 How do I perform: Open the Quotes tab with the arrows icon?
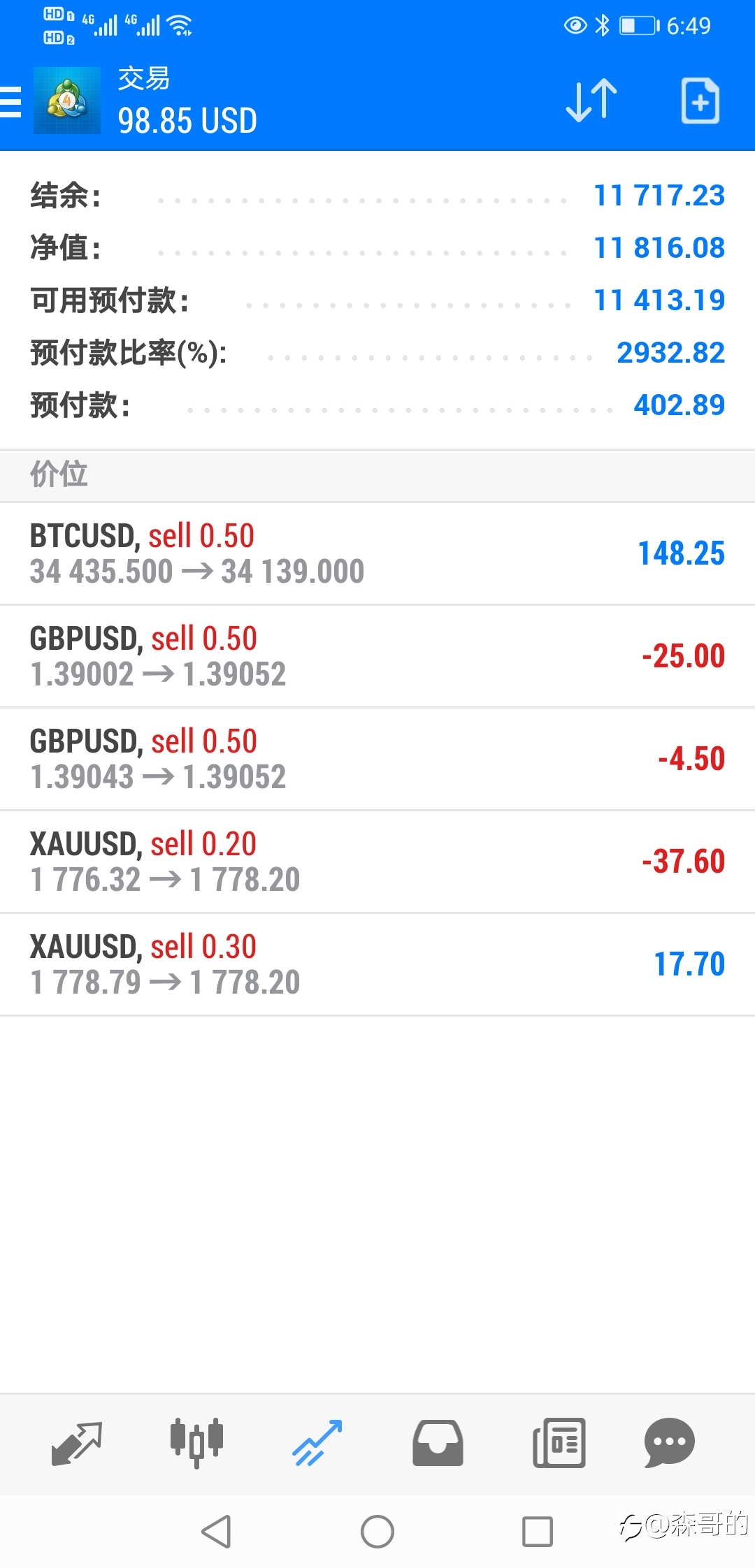coord(77,1443)
